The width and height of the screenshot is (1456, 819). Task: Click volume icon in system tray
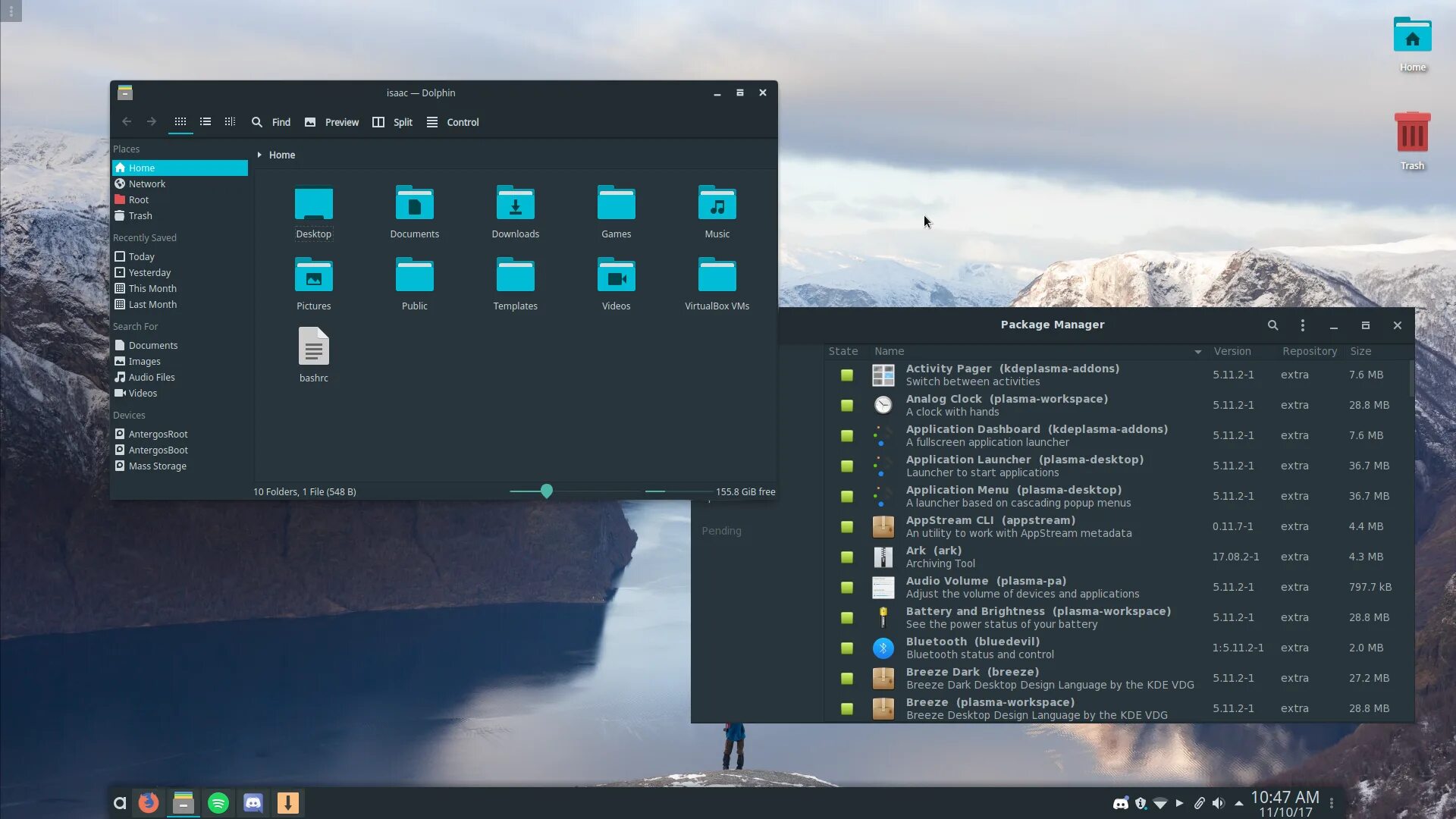pos(1218,803)
